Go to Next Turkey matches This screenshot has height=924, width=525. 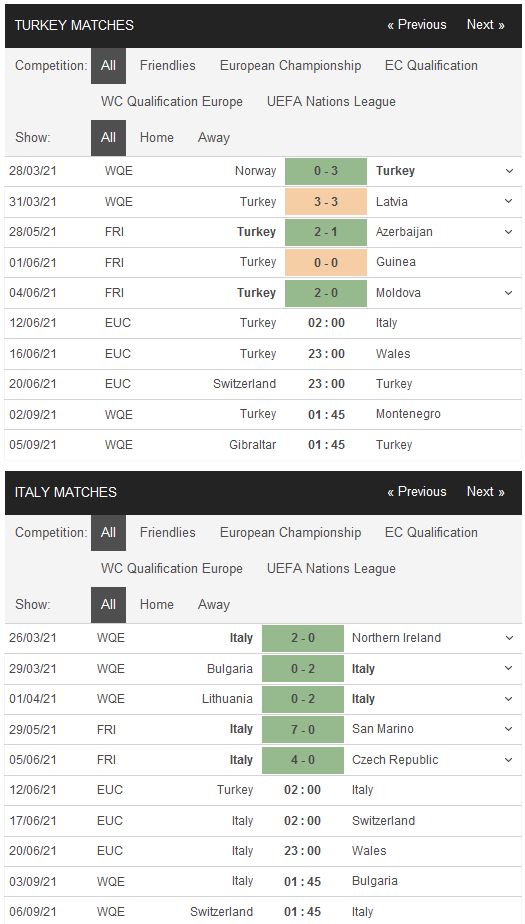click(x=486, y=25)
